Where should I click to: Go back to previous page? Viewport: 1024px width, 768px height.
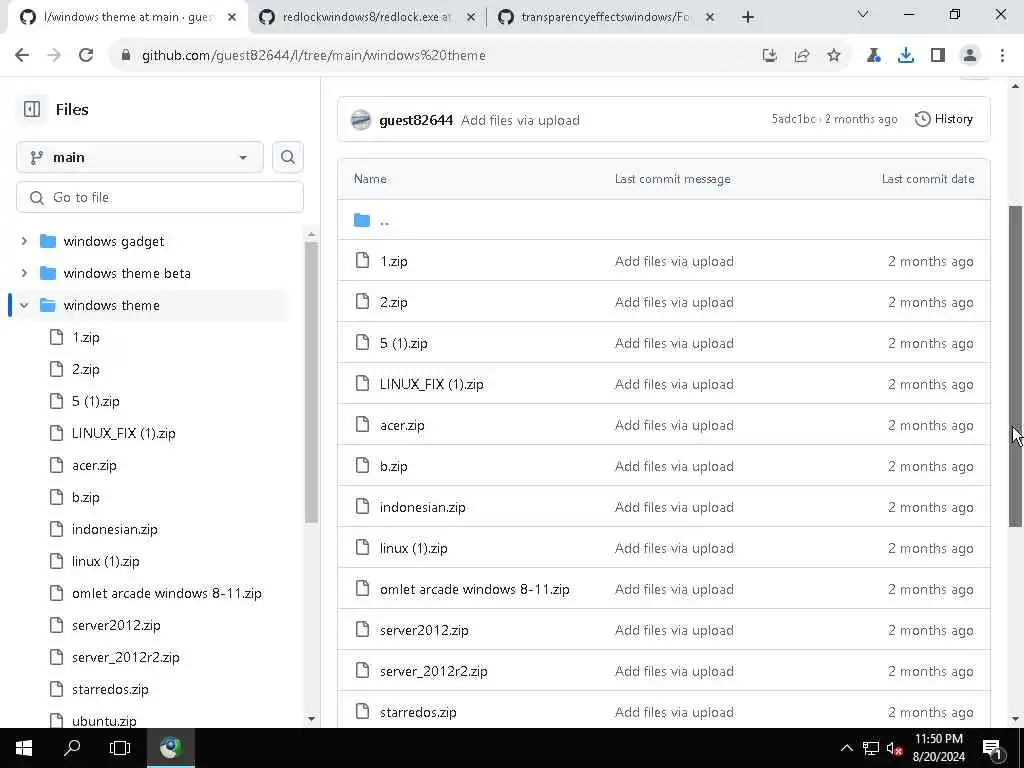pyautogui.click(x=22, y=56)
